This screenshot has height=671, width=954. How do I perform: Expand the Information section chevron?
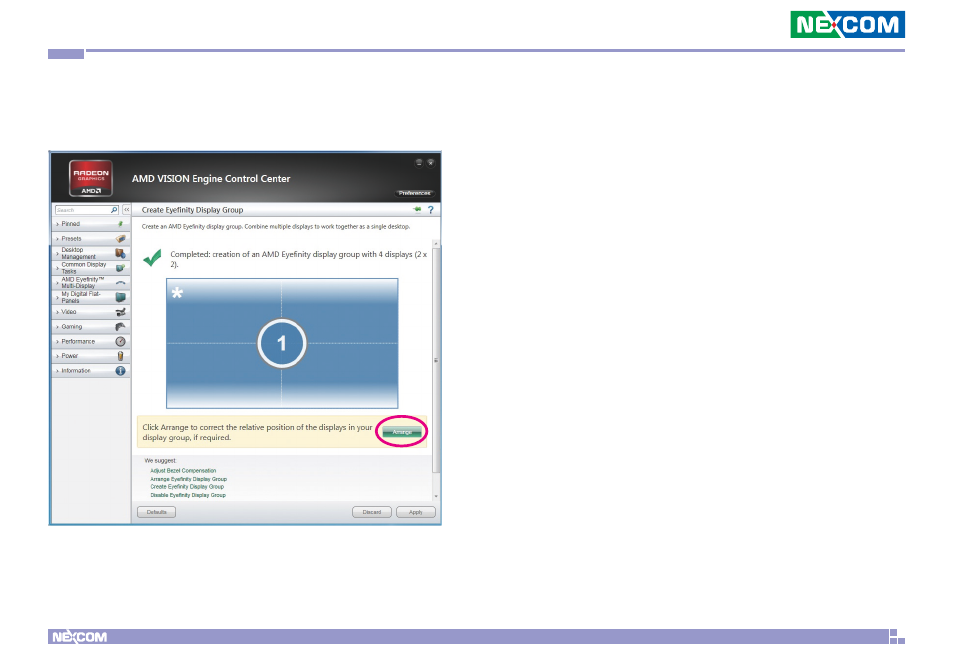pos(57,371)
